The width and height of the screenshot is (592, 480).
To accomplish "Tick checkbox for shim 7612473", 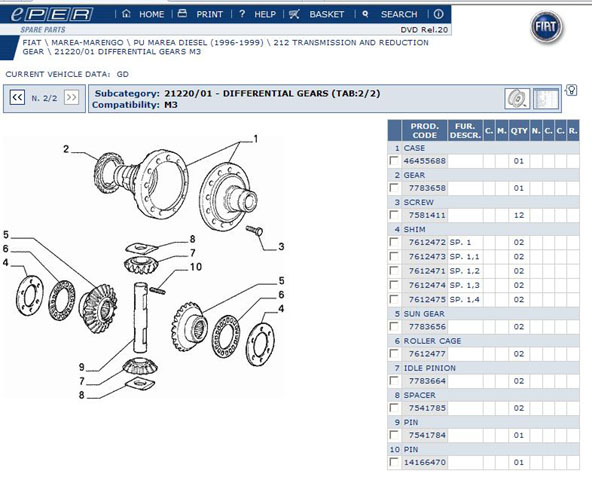I will (394, 256).
